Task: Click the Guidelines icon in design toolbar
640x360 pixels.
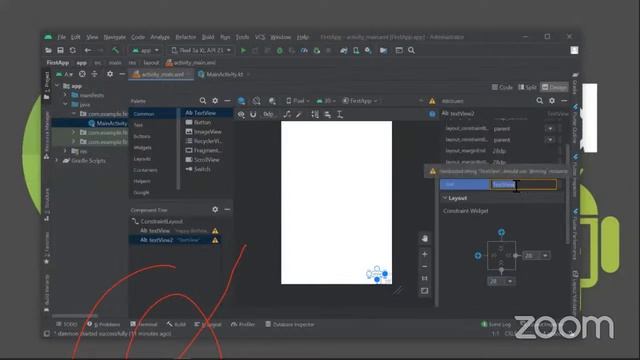Action: [340, 115]
